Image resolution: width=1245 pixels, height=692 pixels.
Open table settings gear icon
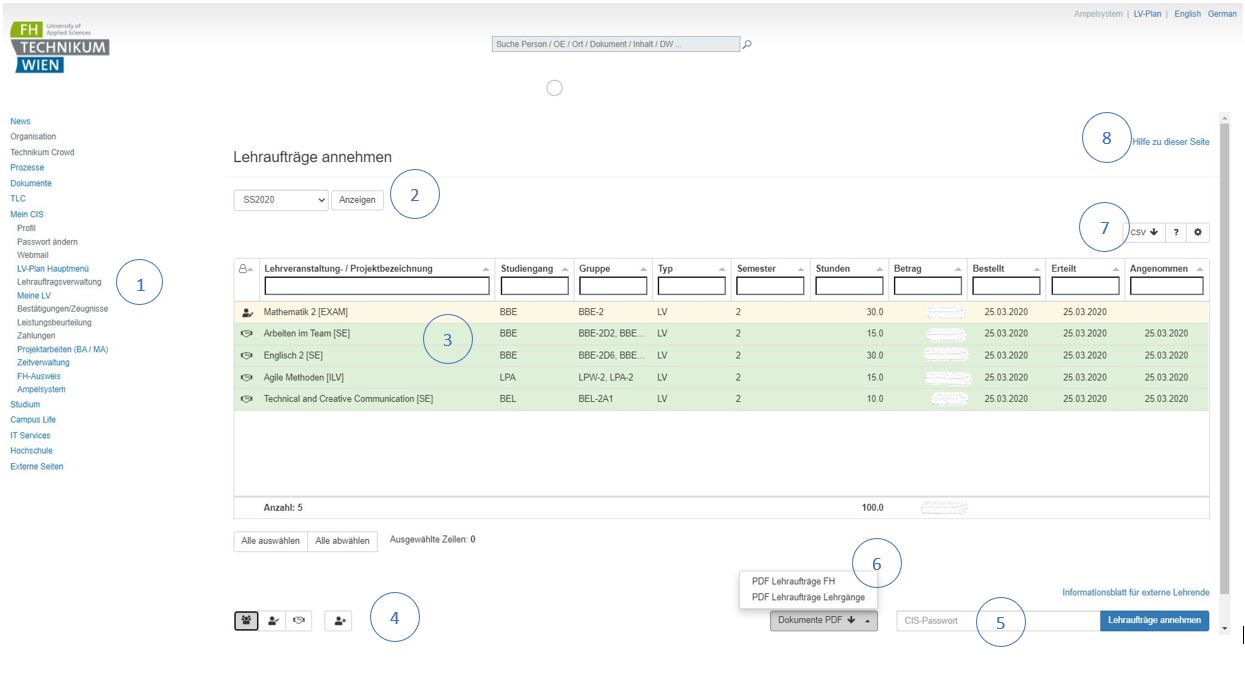click(x=1197, y=232)
